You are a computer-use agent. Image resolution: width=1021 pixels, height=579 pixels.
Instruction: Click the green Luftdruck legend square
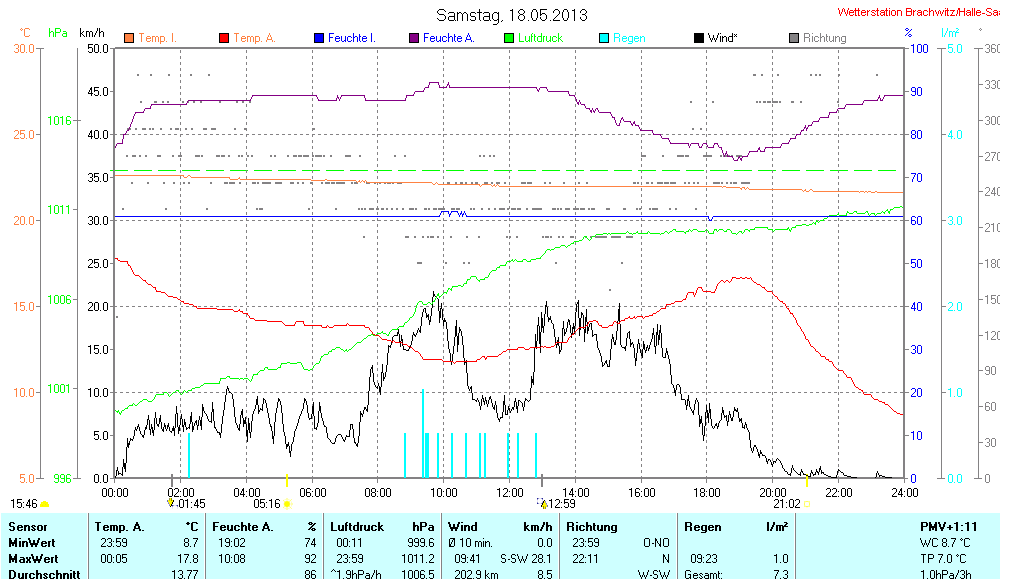coord(508,38)
